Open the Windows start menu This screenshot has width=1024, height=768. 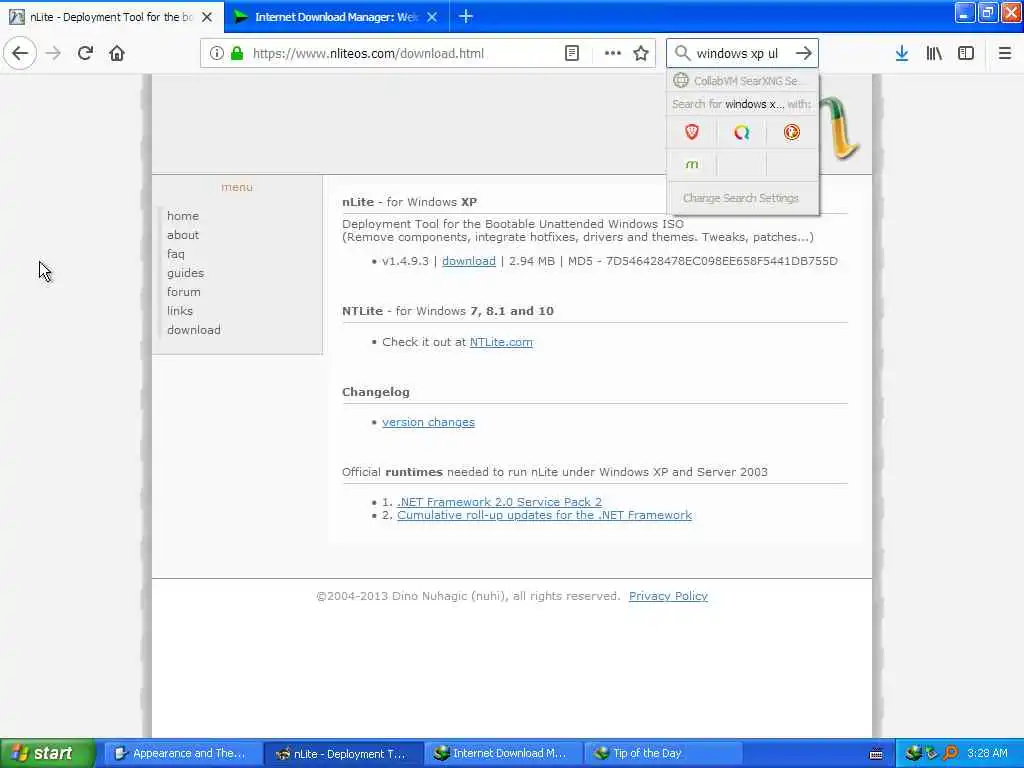[x=48, y=753]
